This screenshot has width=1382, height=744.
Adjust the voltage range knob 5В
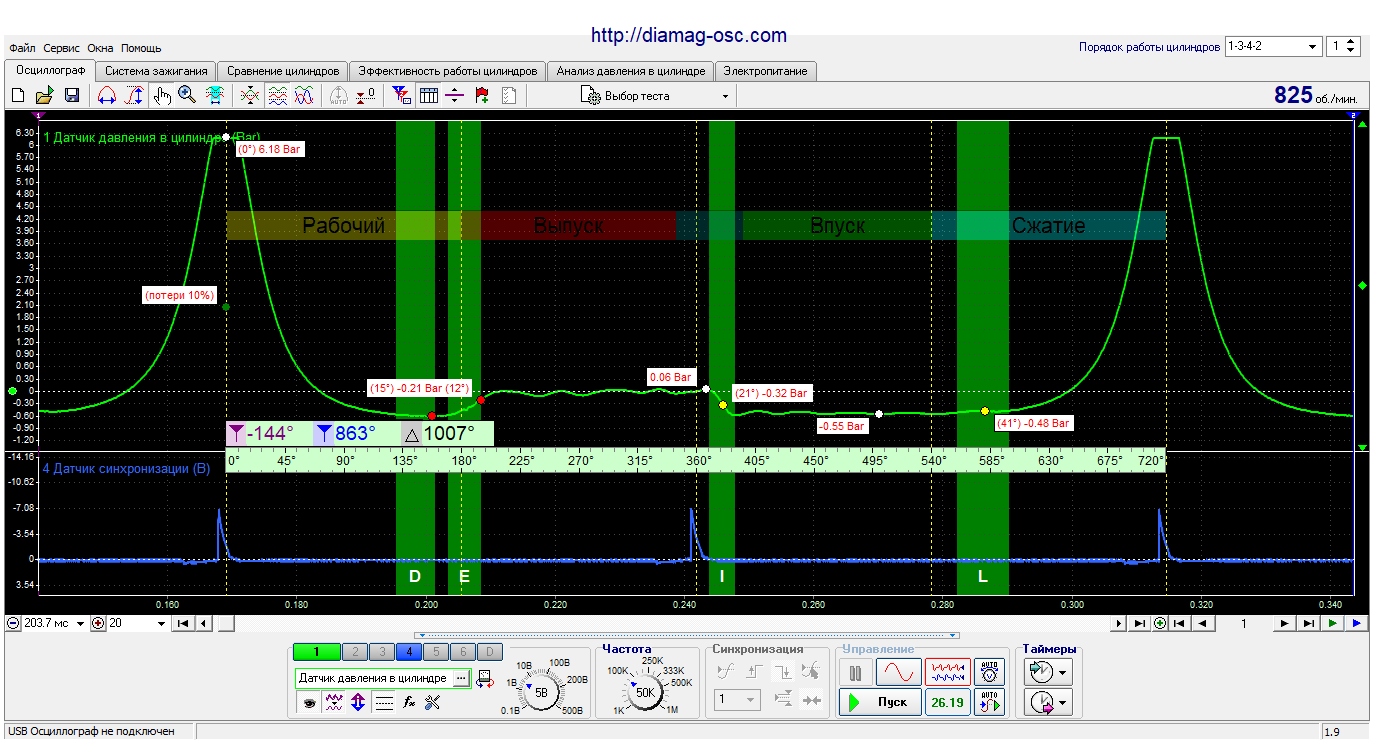[x=541, y=691]
